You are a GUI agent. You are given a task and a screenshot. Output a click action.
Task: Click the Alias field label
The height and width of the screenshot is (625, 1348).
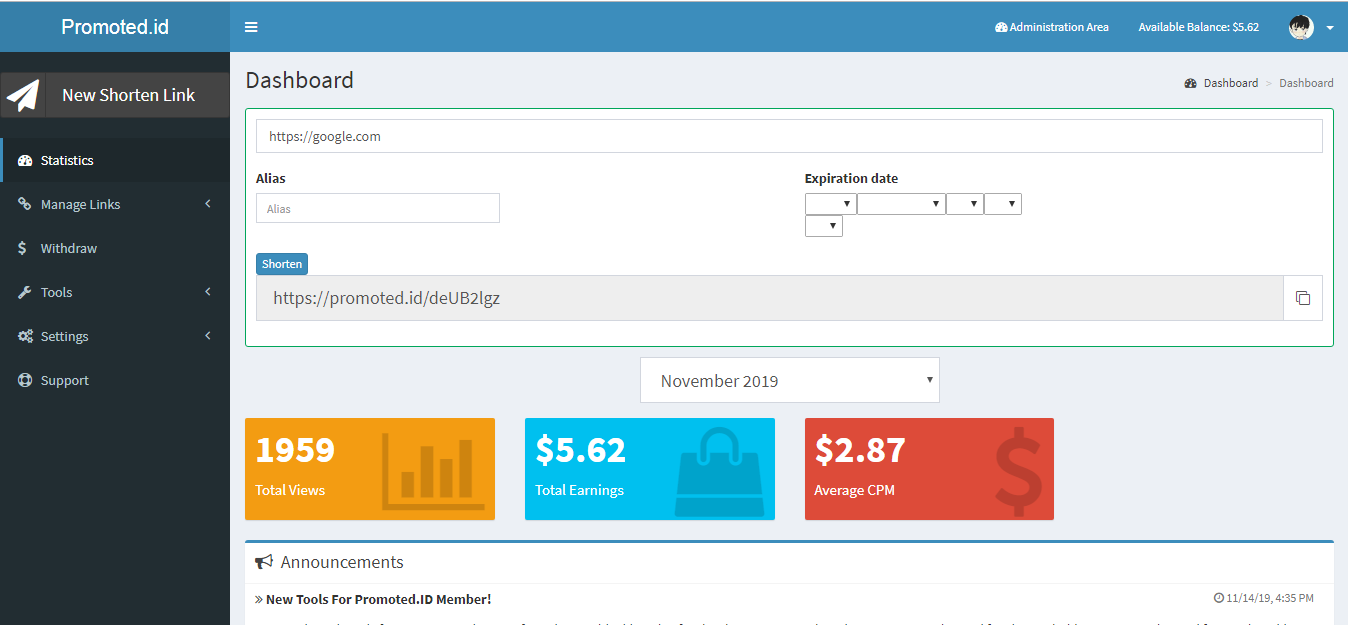(271, 178)
